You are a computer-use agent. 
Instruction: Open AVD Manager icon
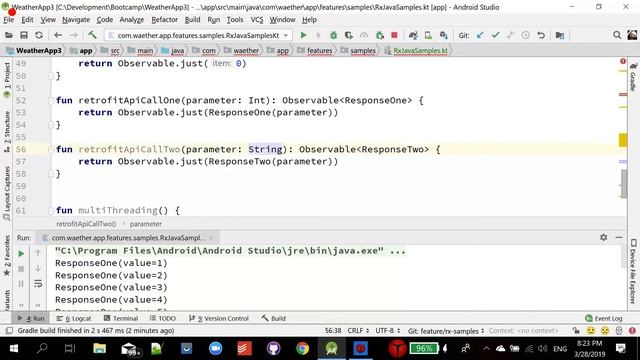tap(428, 36)
